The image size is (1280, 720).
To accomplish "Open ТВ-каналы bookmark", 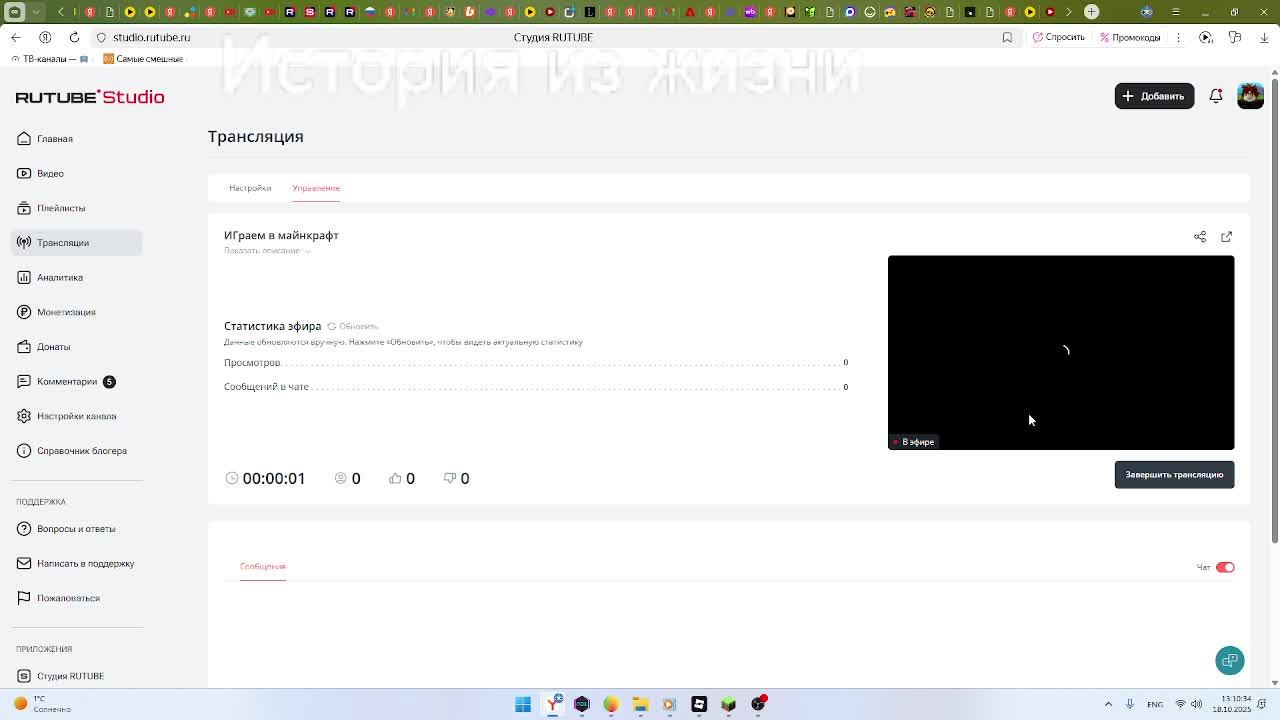I will (49, 59).
